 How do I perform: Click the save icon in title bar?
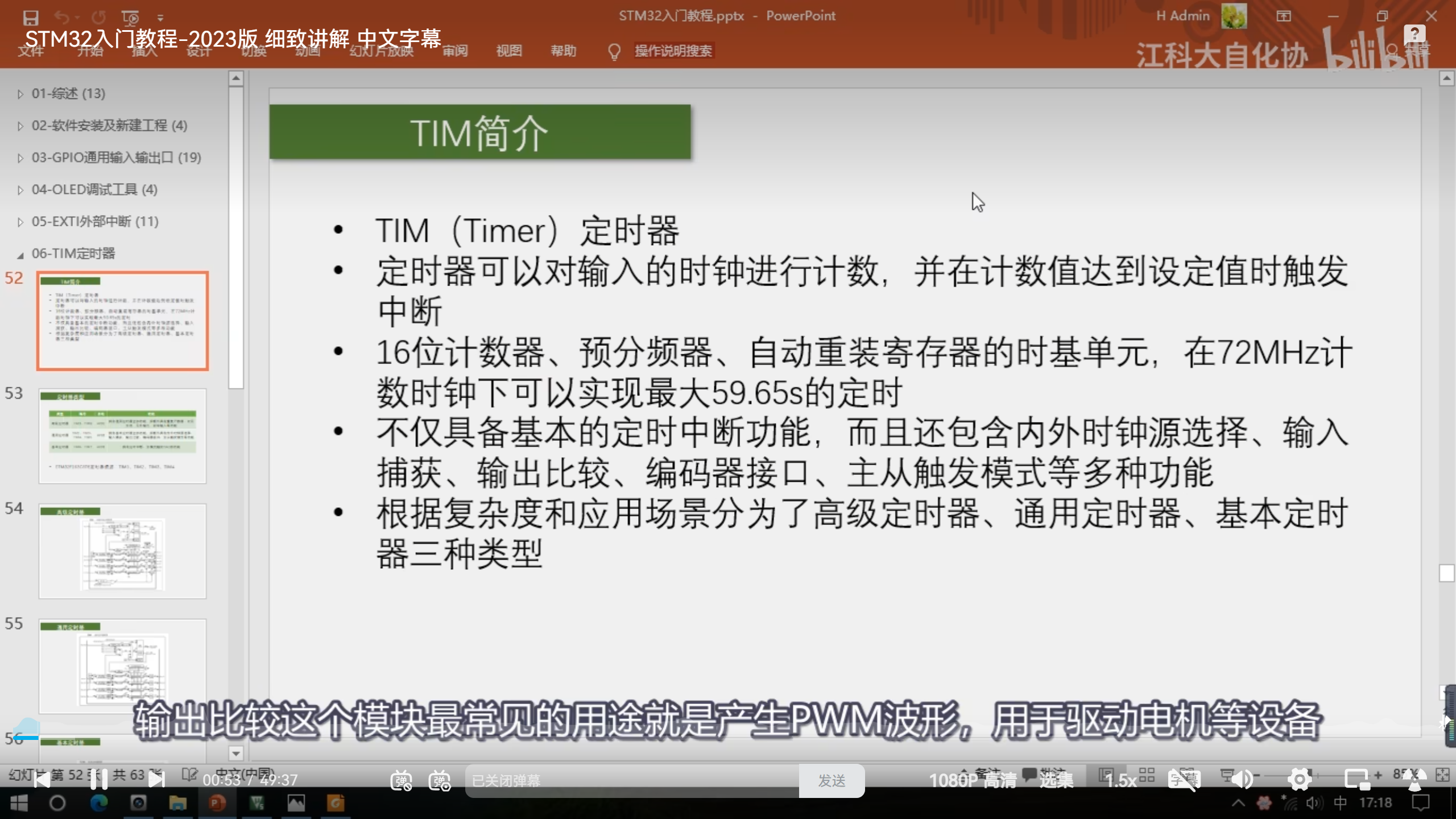[31, 18]
